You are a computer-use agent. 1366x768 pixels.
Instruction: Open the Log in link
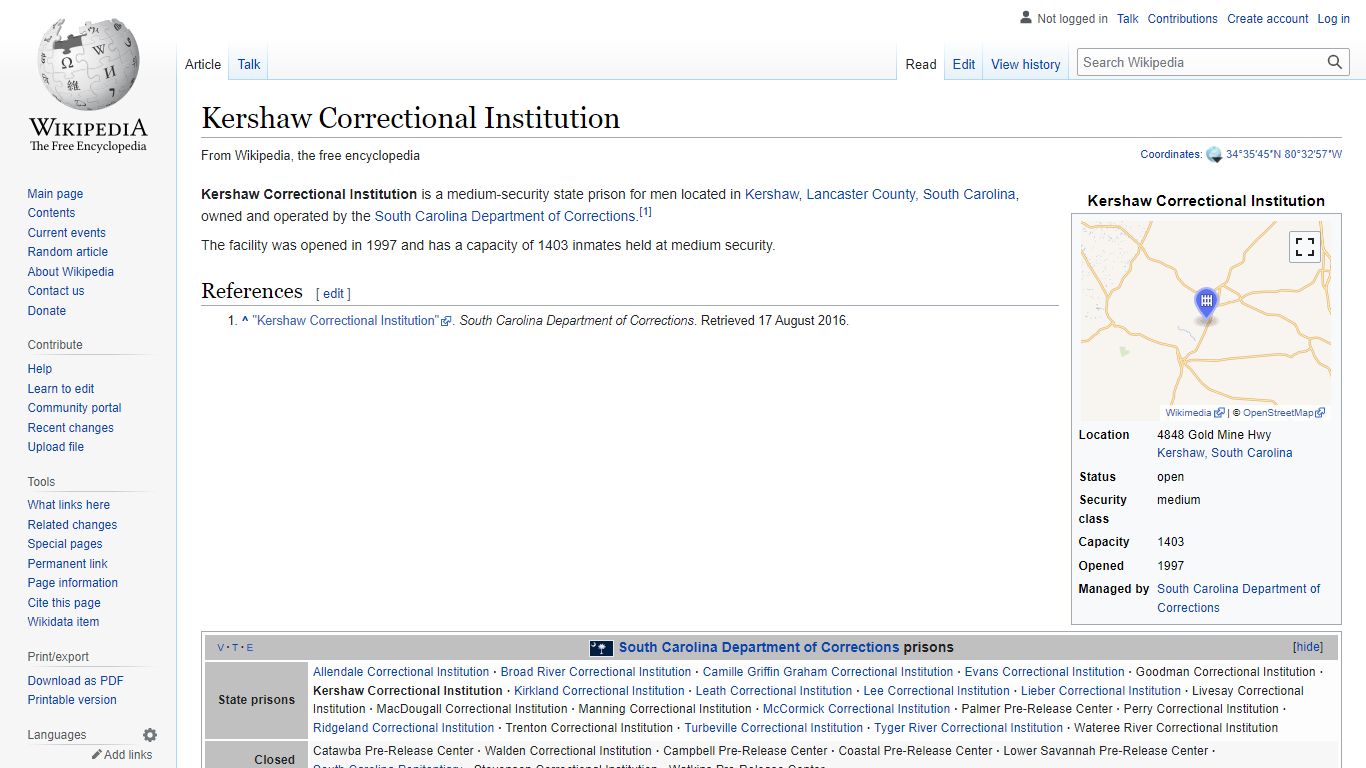(1333, 19)
